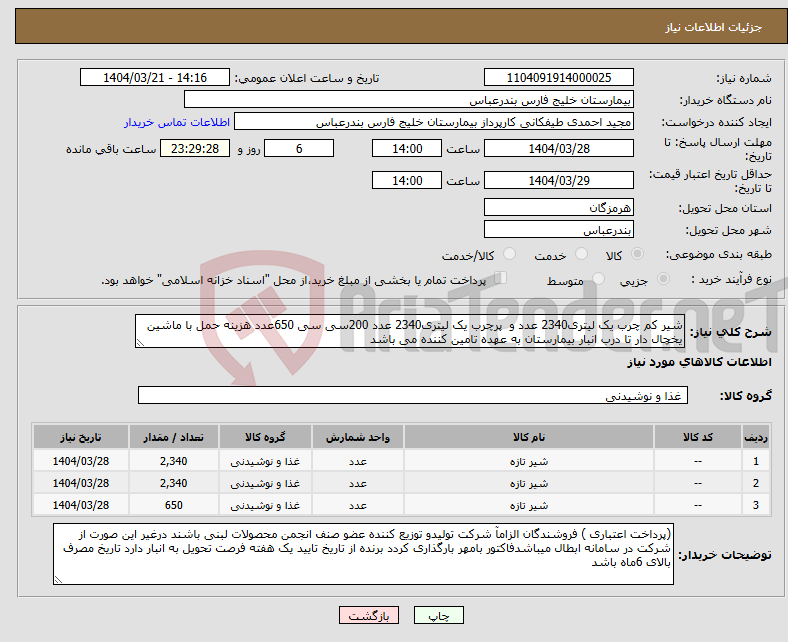Screen dimensions: 788x642
Task: Click the گروه کالا field غذا و نوشیدنی
Action: click(x=413, y=396)
